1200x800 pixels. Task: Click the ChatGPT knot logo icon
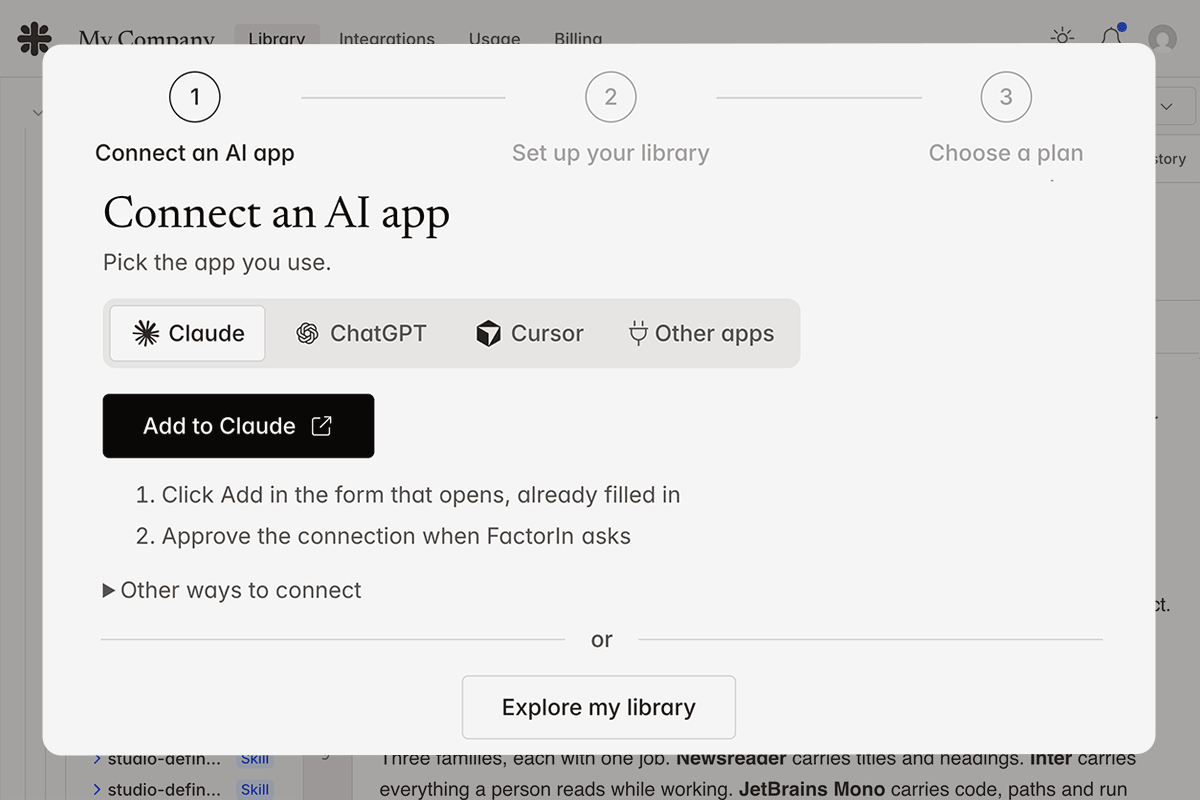tap(308, 334)
